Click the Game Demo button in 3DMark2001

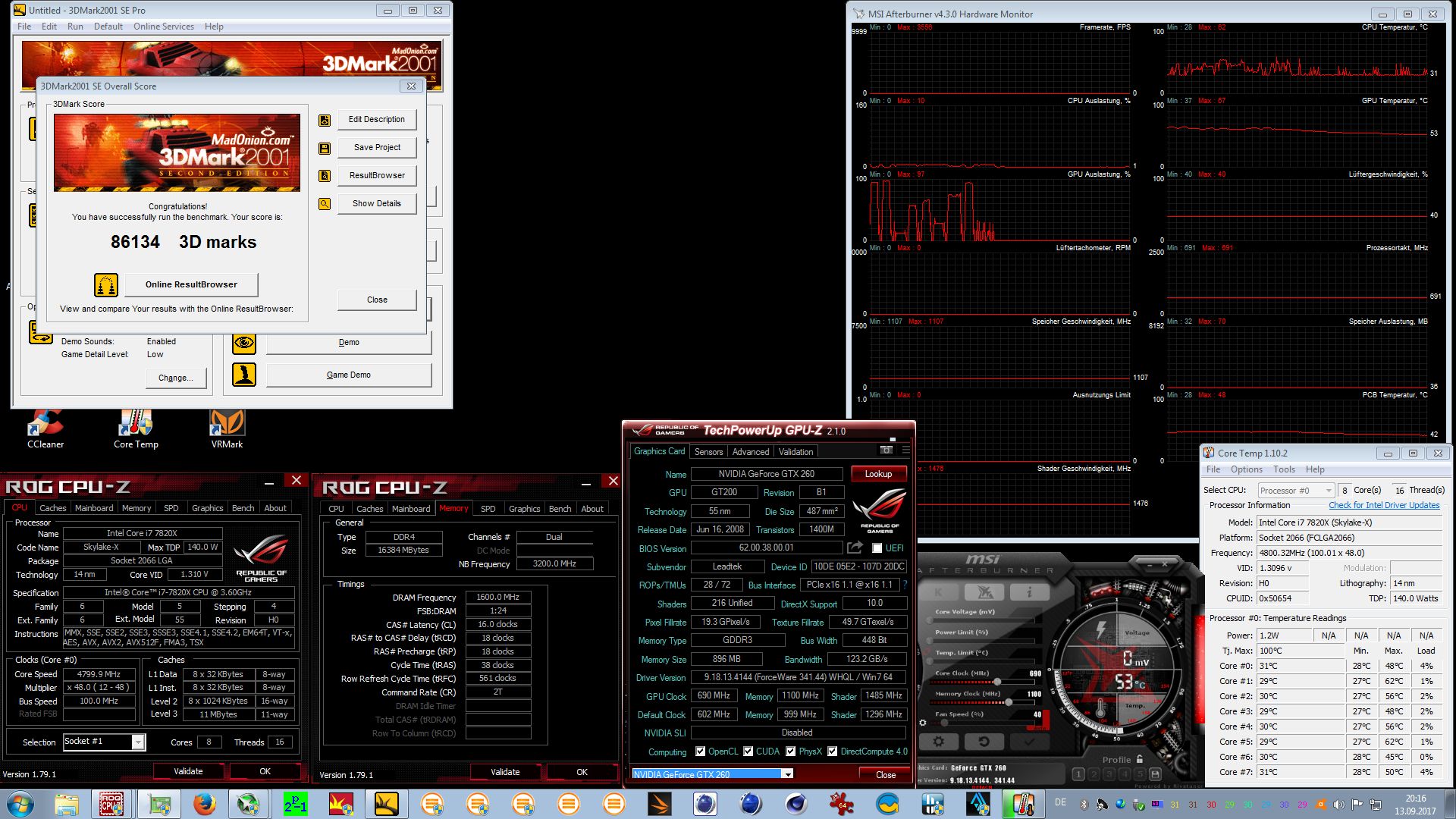coord(349,375)
